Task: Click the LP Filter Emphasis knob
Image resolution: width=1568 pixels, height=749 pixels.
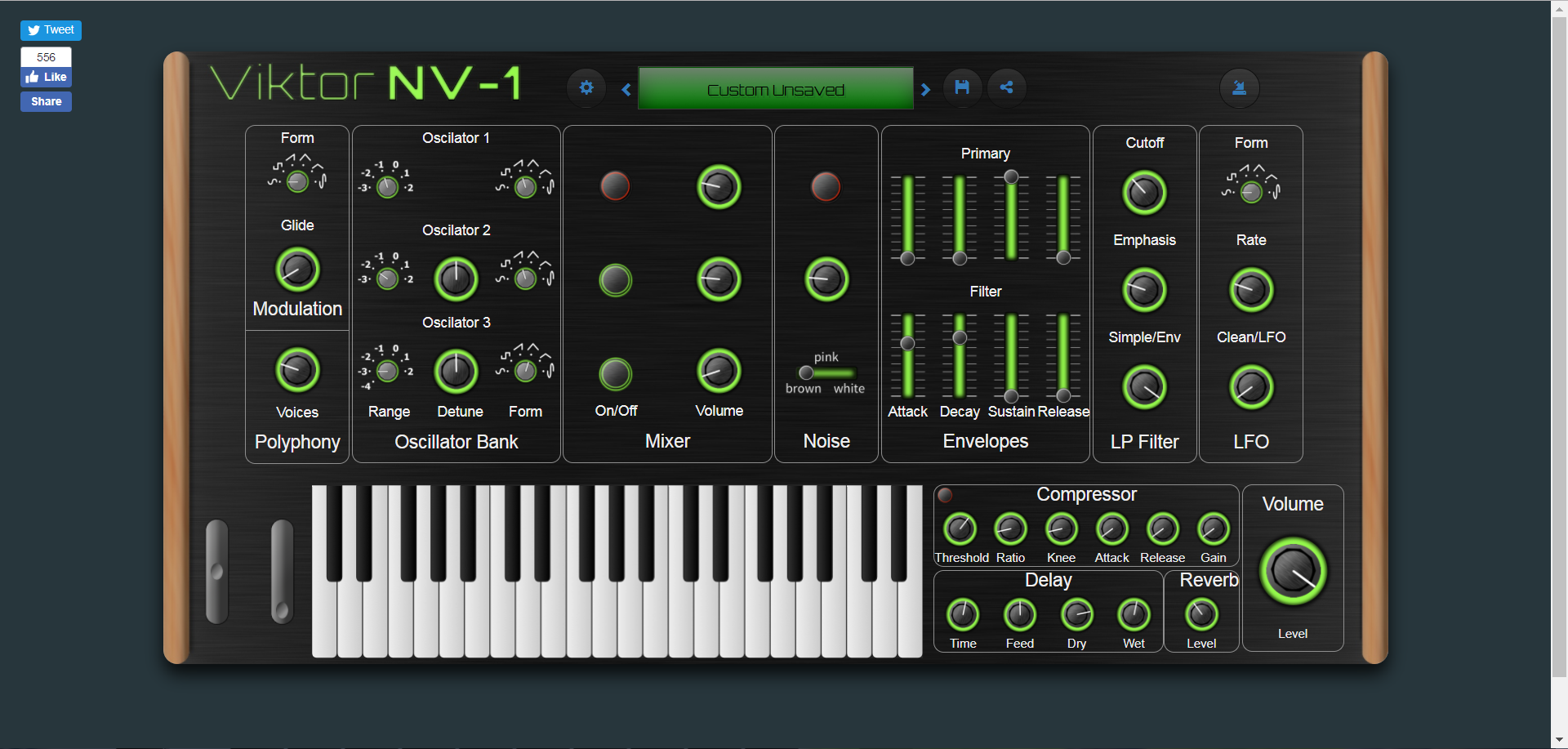Action: click(x=1144, y=290)
